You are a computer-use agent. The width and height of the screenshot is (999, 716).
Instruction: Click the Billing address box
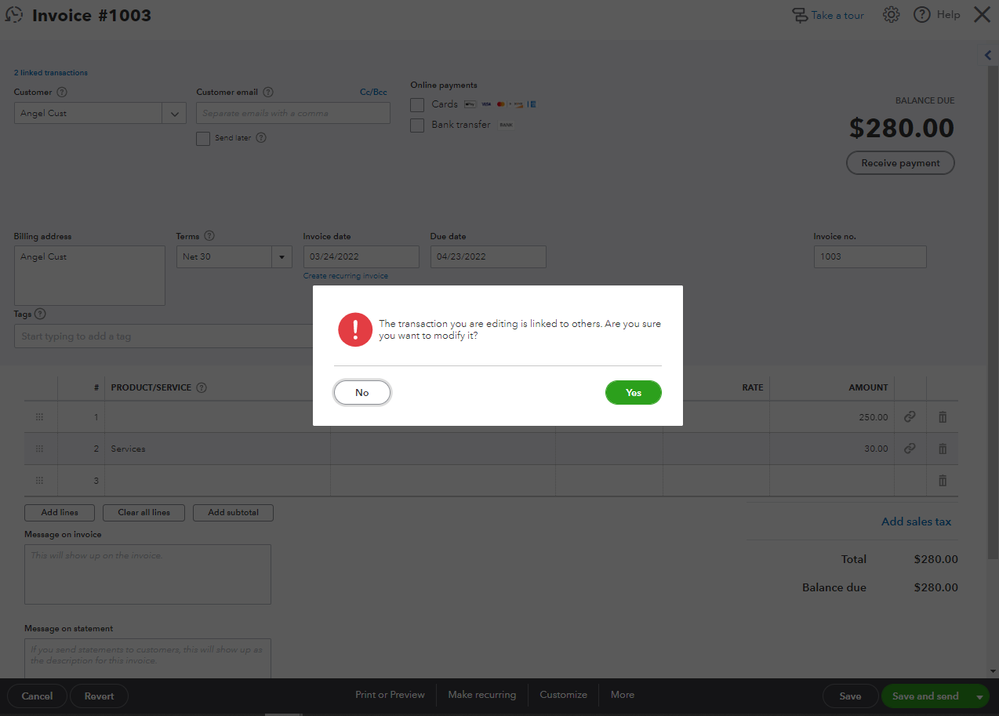[x=90, y=275]
